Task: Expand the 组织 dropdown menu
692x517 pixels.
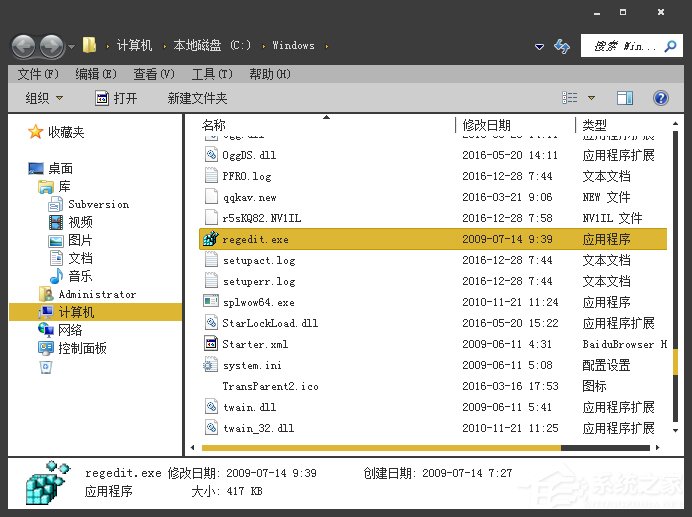Action: coord(44,98)
